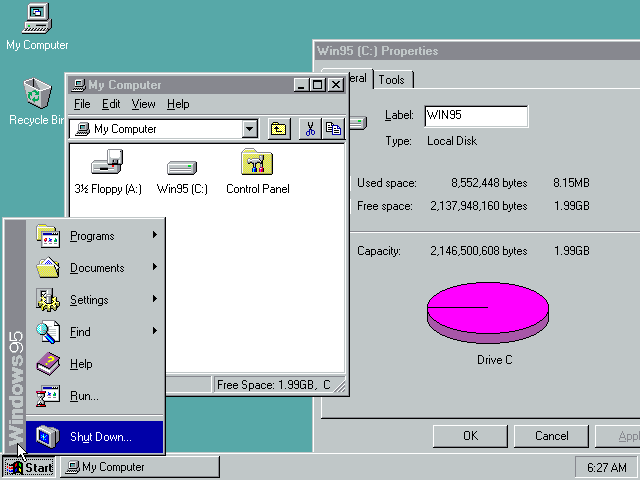Click the Find magnifier icon in Start menu

coord(48,332)
